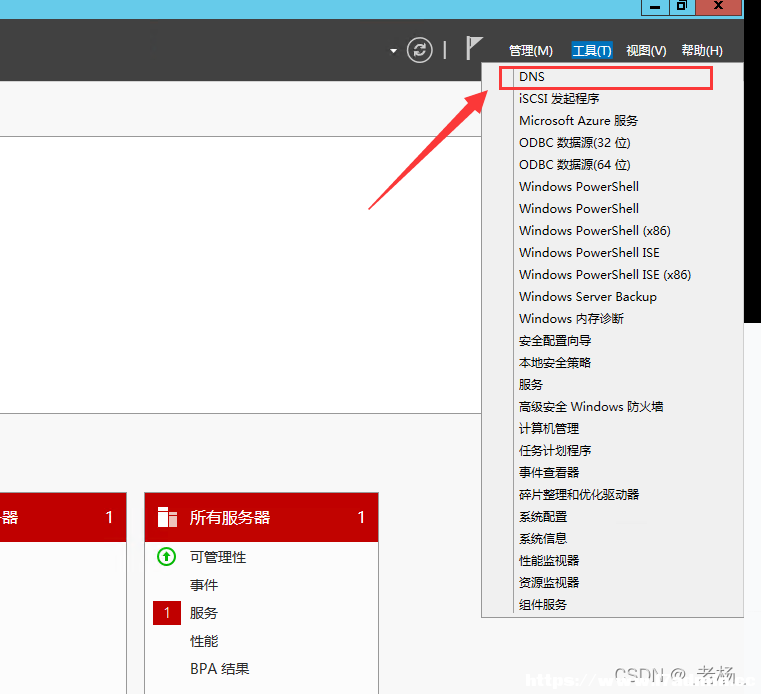Viewport: 761px width, 694px height.
Task: Open the 帮助(H) menu
Action: point(702,50)
